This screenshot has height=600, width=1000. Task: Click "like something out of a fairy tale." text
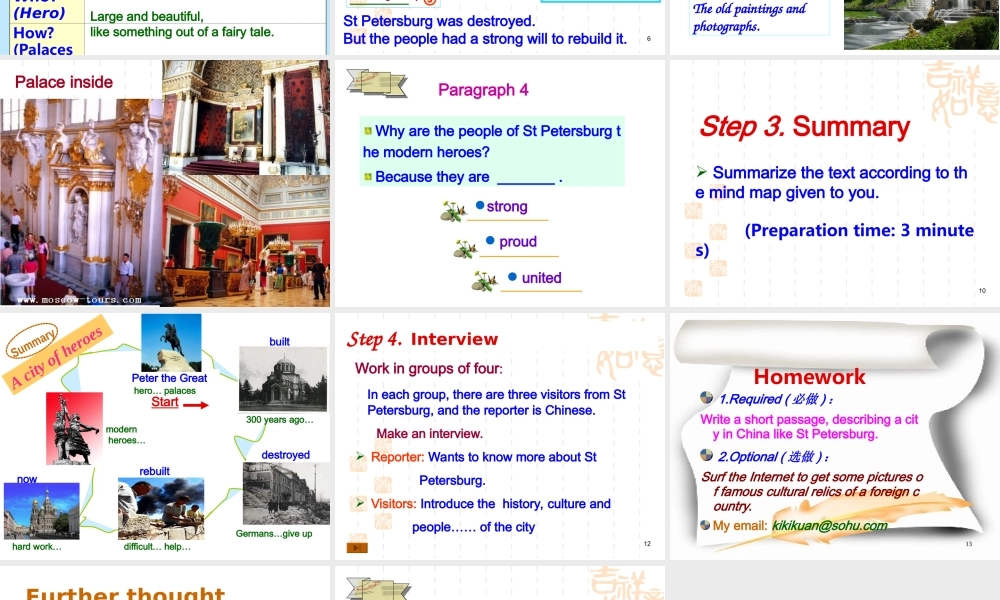(182, 32)
